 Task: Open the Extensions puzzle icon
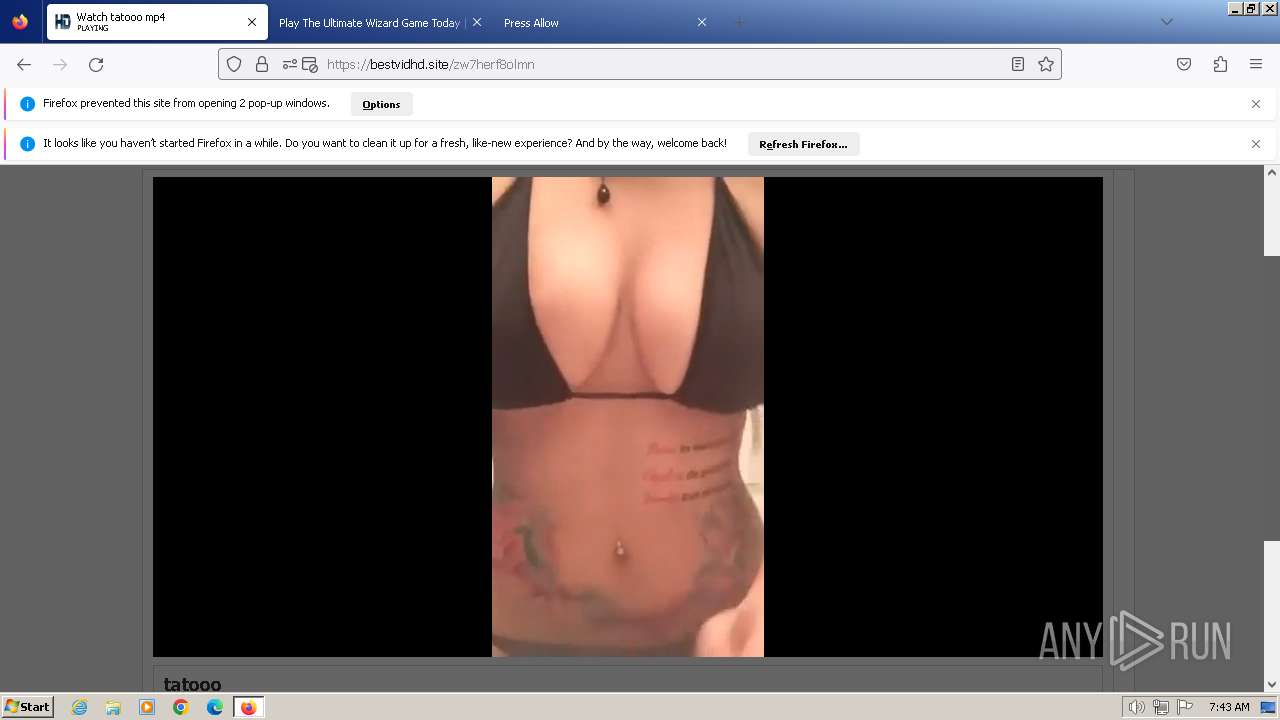tap(1220, 64)
